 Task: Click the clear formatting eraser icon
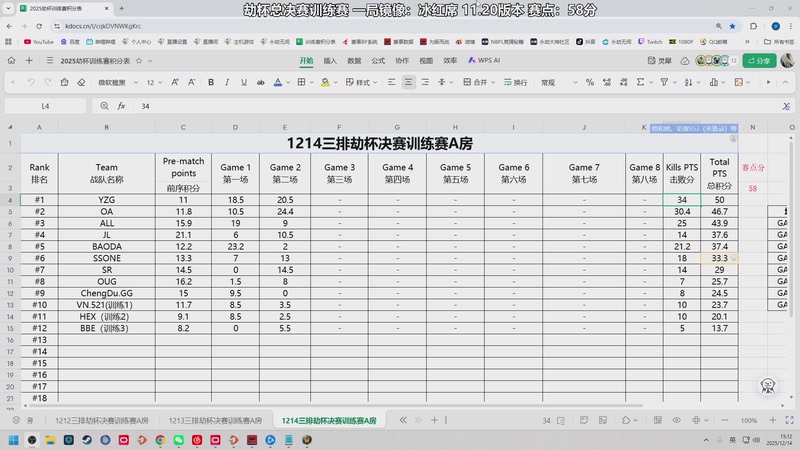tap(81, 82)
